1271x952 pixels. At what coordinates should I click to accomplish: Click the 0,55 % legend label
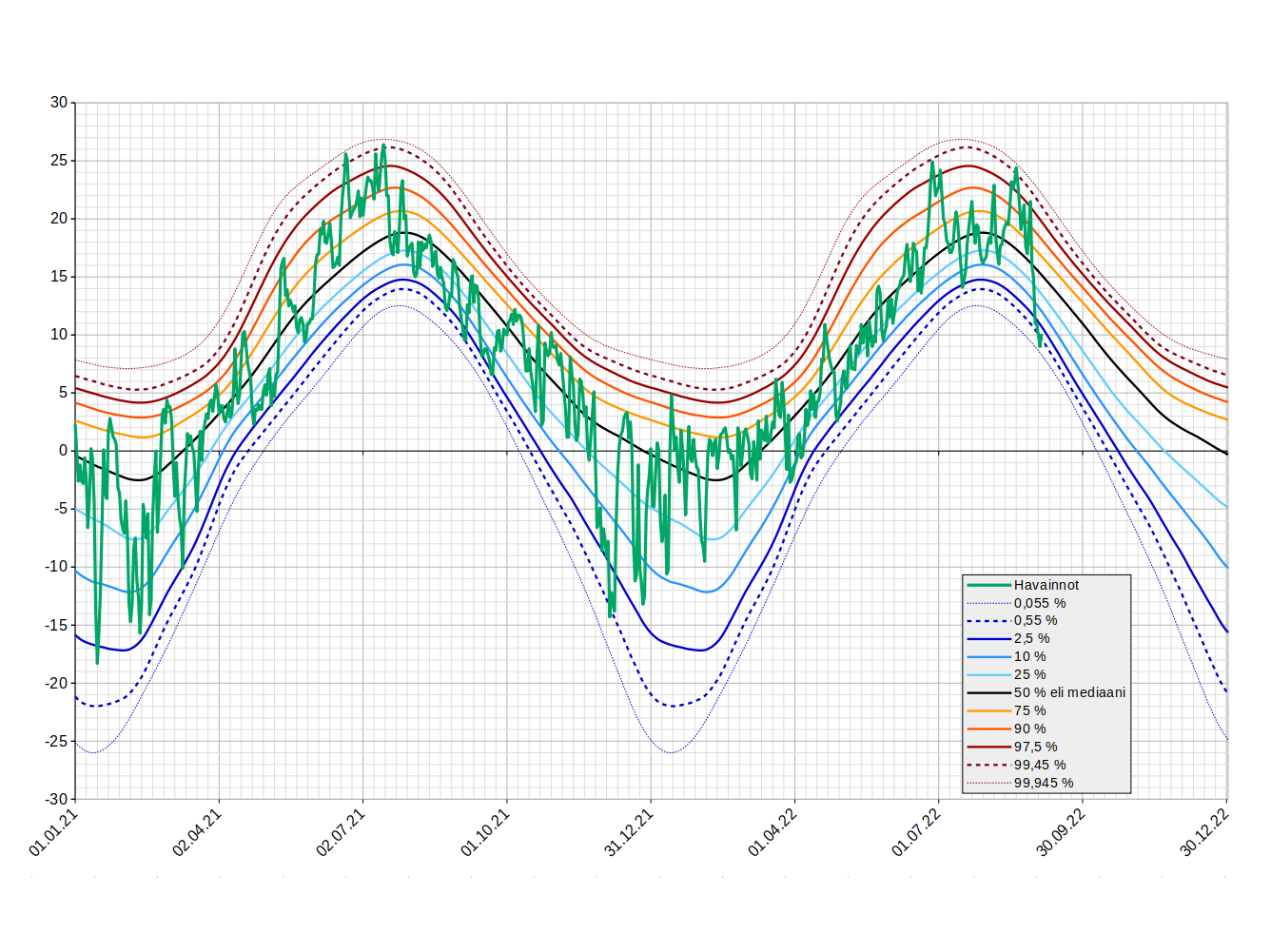[x=1035, y=621]
